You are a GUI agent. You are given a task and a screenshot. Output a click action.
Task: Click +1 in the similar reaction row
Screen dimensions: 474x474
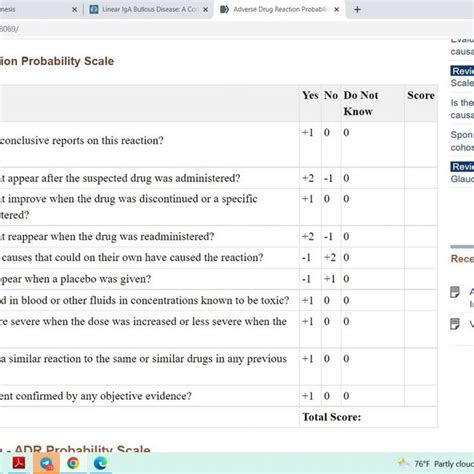coord(308,359)
